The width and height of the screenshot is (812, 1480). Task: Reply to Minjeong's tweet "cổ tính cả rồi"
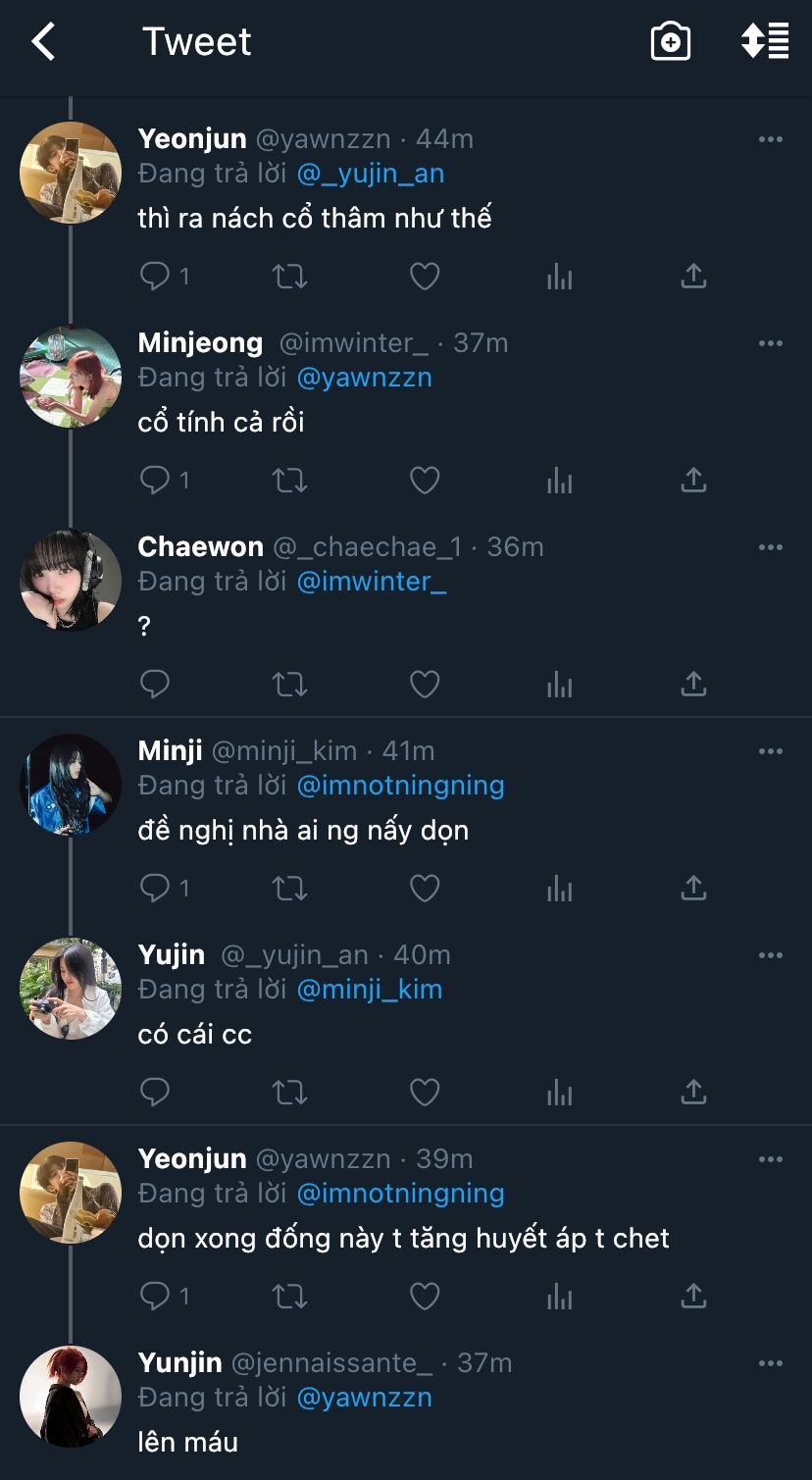155,480
